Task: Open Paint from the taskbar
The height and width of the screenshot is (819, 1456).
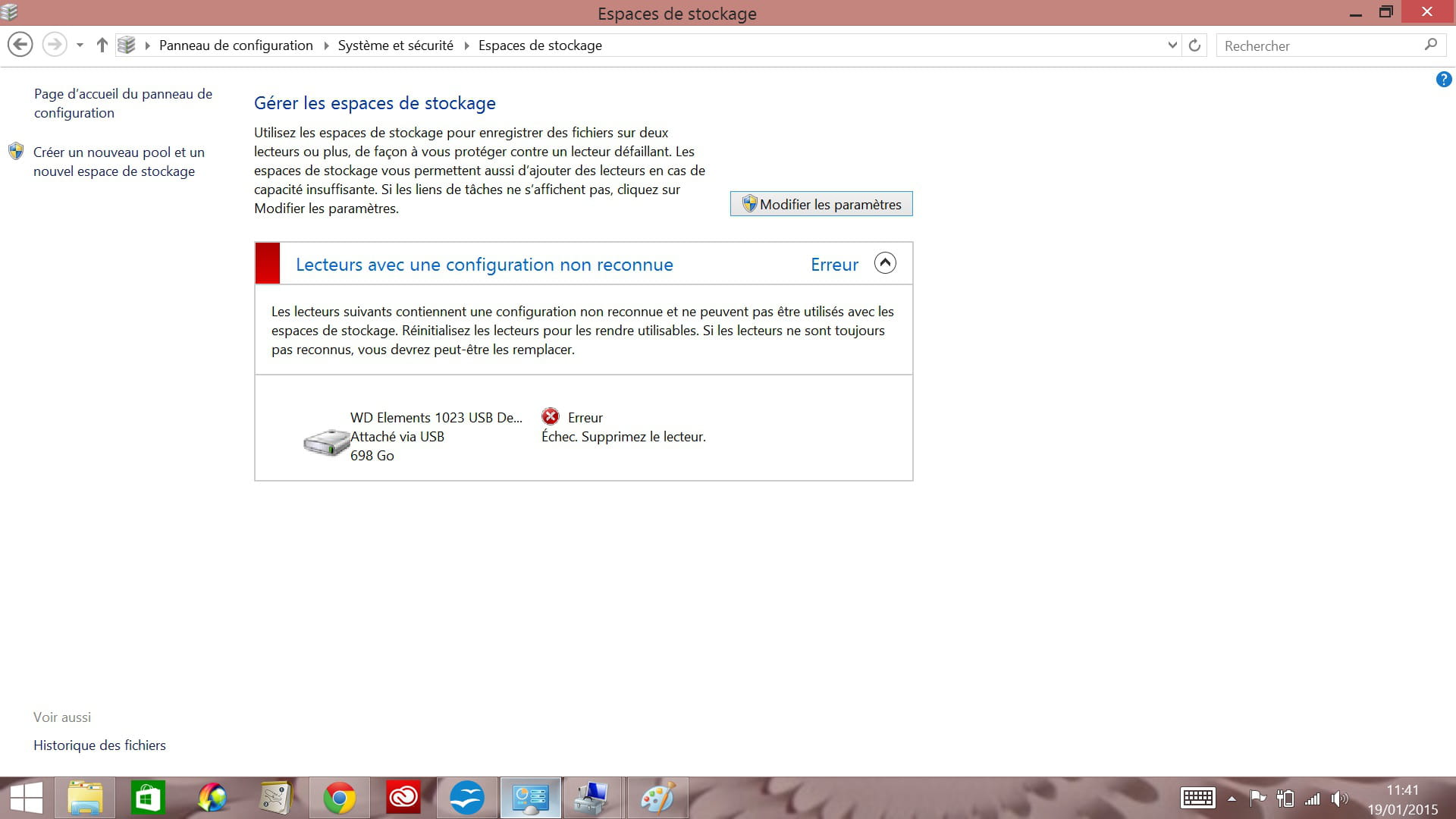Action: pos(657,798)
